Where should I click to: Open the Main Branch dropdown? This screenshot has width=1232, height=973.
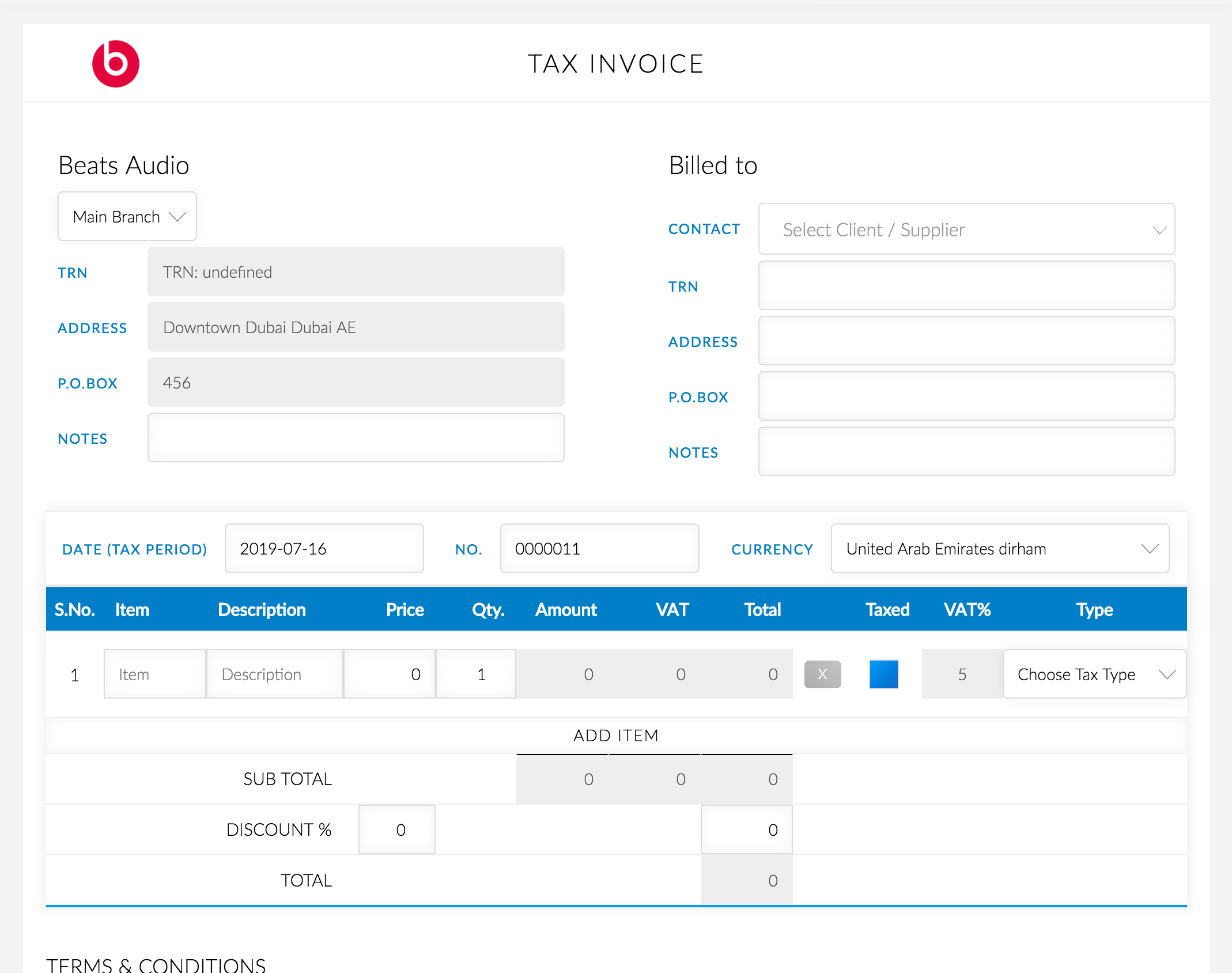pos(127,216)
